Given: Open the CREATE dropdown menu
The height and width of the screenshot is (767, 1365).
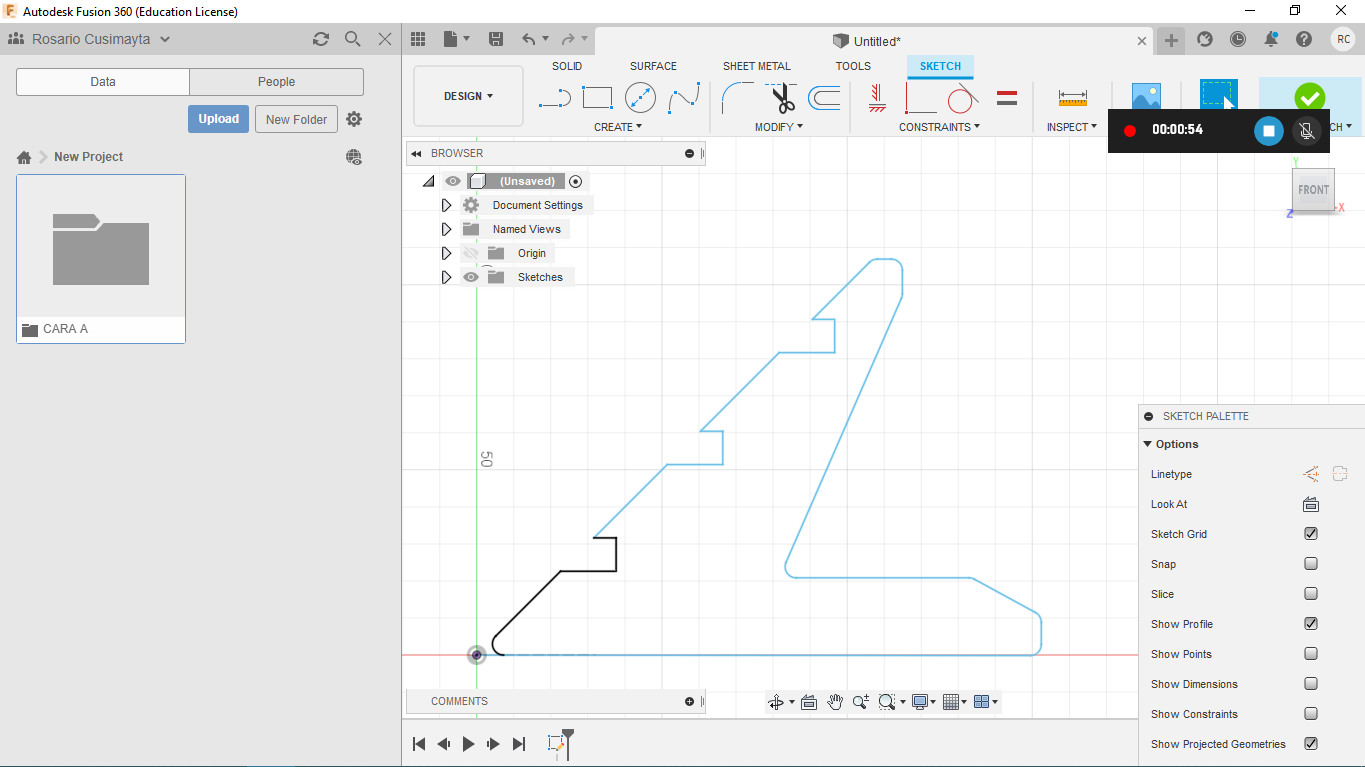Looking at the screenshot, I should point(618,127).
